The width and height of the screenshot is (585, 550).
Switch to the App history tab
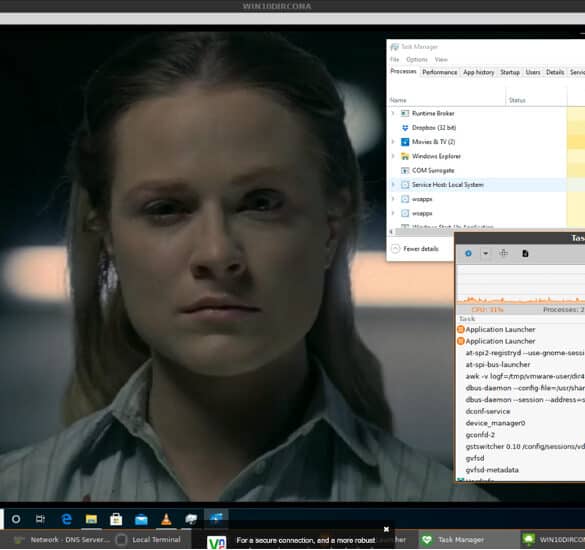tap(479, 72)
